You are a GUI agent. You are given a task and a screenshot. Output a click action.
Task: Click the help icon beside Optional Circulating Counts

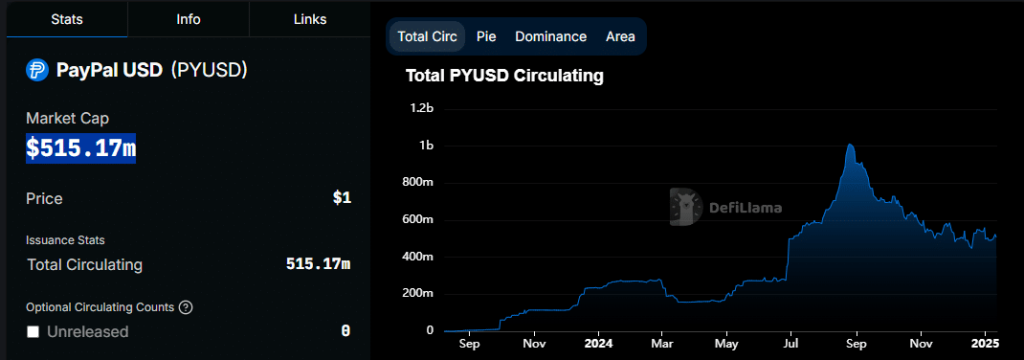click(x=185, y=307)
